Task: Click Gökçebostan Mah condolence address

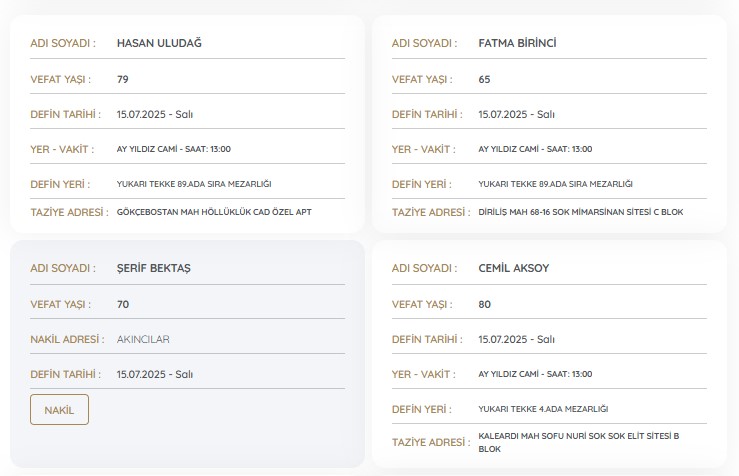Action: tap(215, 213)
